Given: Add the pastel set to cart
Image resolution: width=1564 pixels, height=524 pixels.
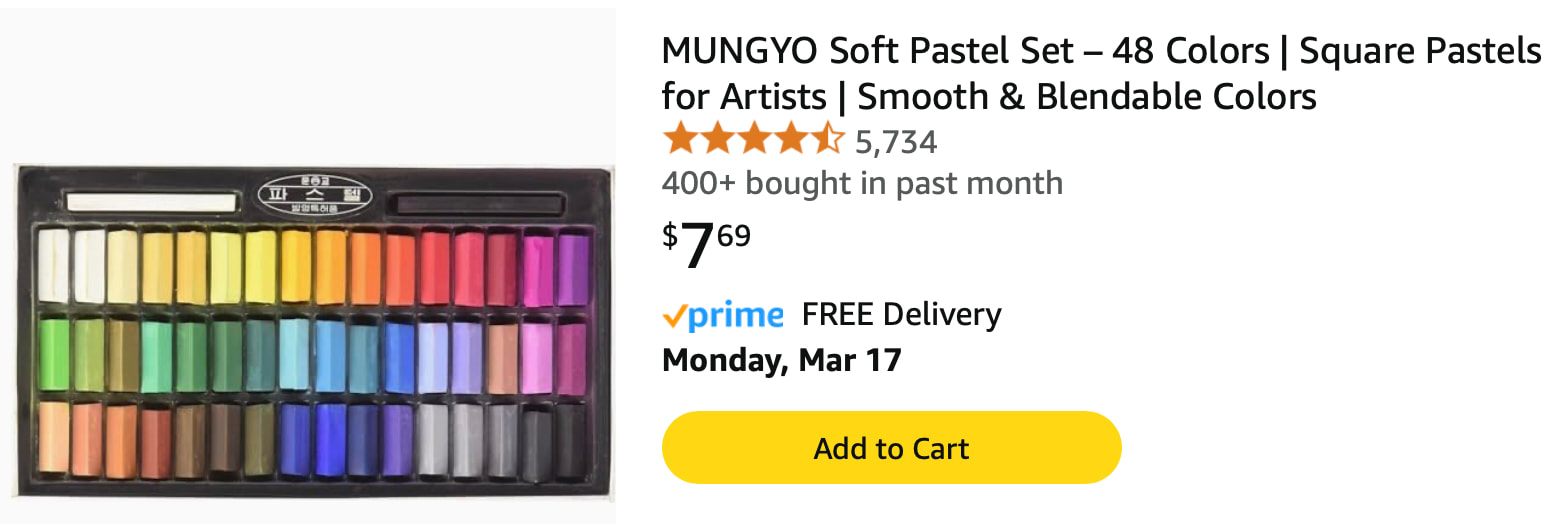Looking at the screenshot, I should 891,448.
